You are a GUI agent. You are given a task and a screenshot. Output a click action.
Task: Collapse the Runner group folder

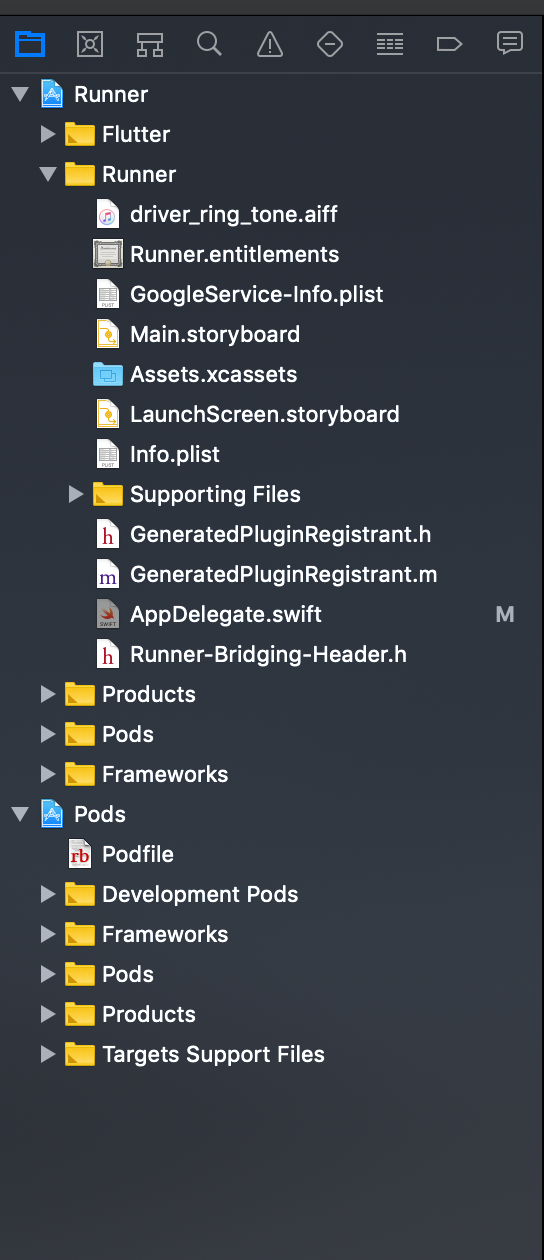[x=48, y=175]
